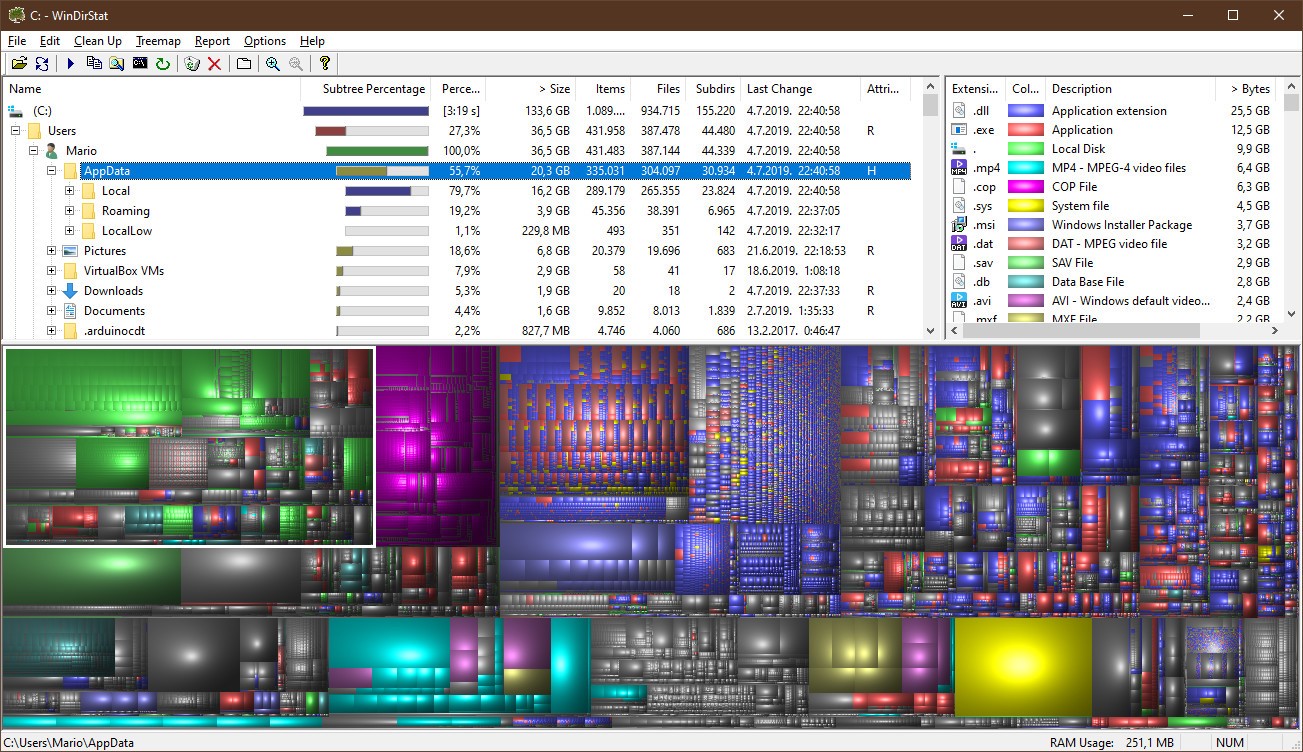
Task: Open the Help menu
Action: [312, 41]
